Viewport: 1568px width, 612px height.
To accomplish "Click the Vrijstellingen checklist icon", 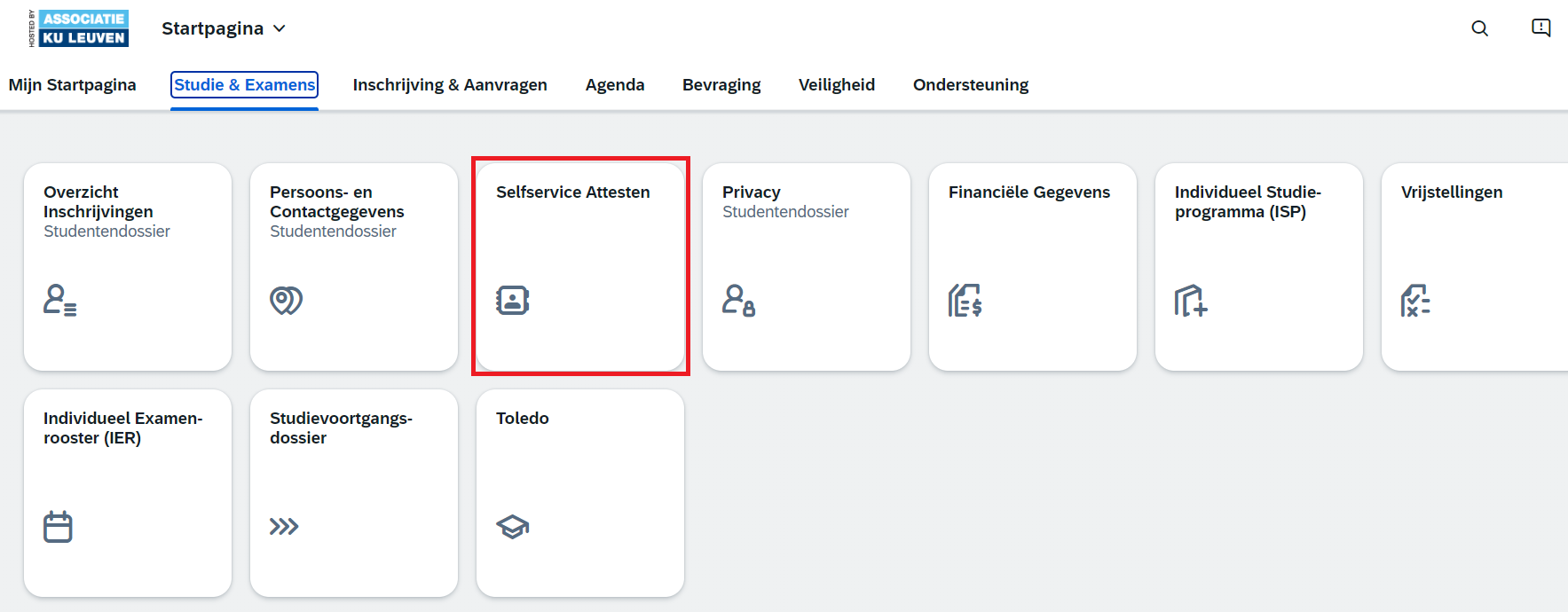I will click(x=1416, y=301).
